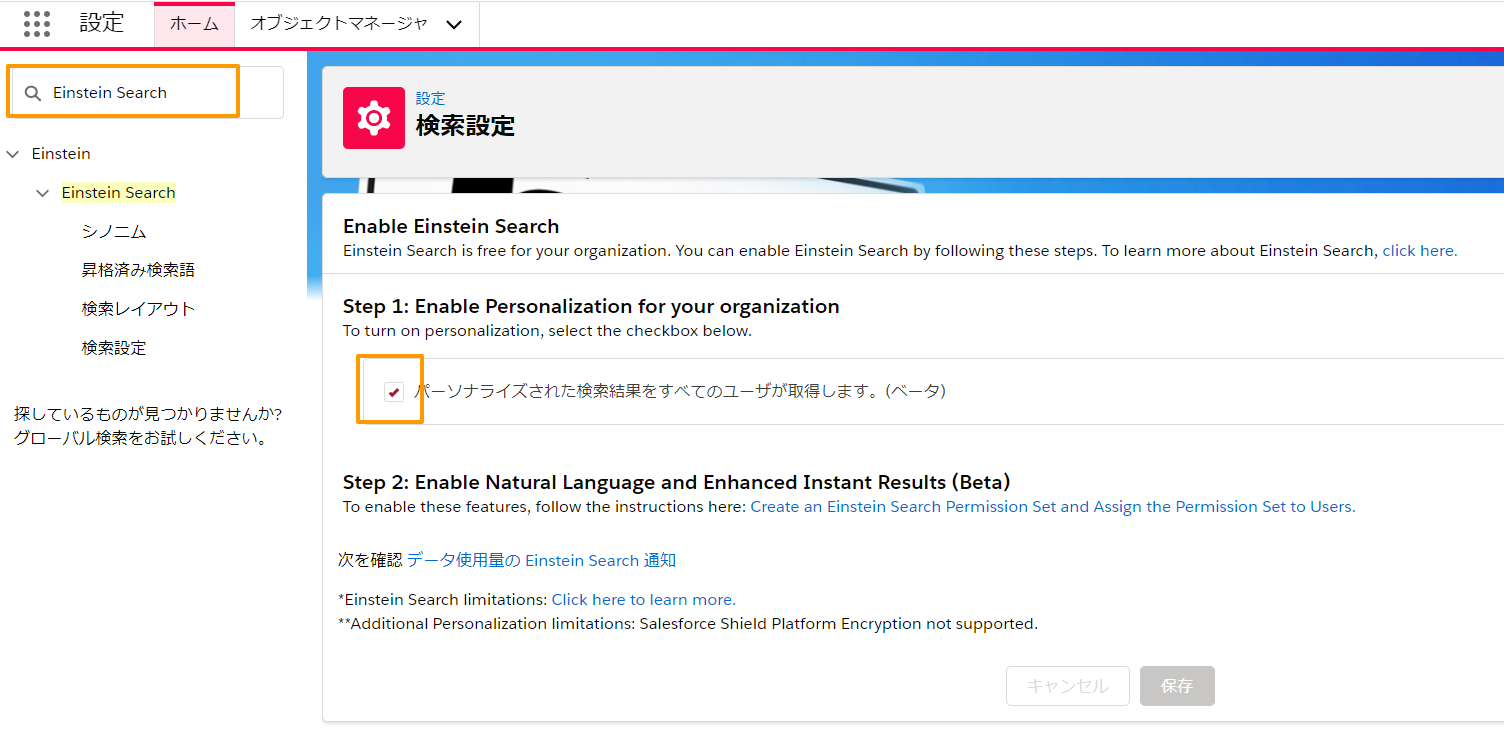Open the App Launcher grid icon

pos(37,24)
